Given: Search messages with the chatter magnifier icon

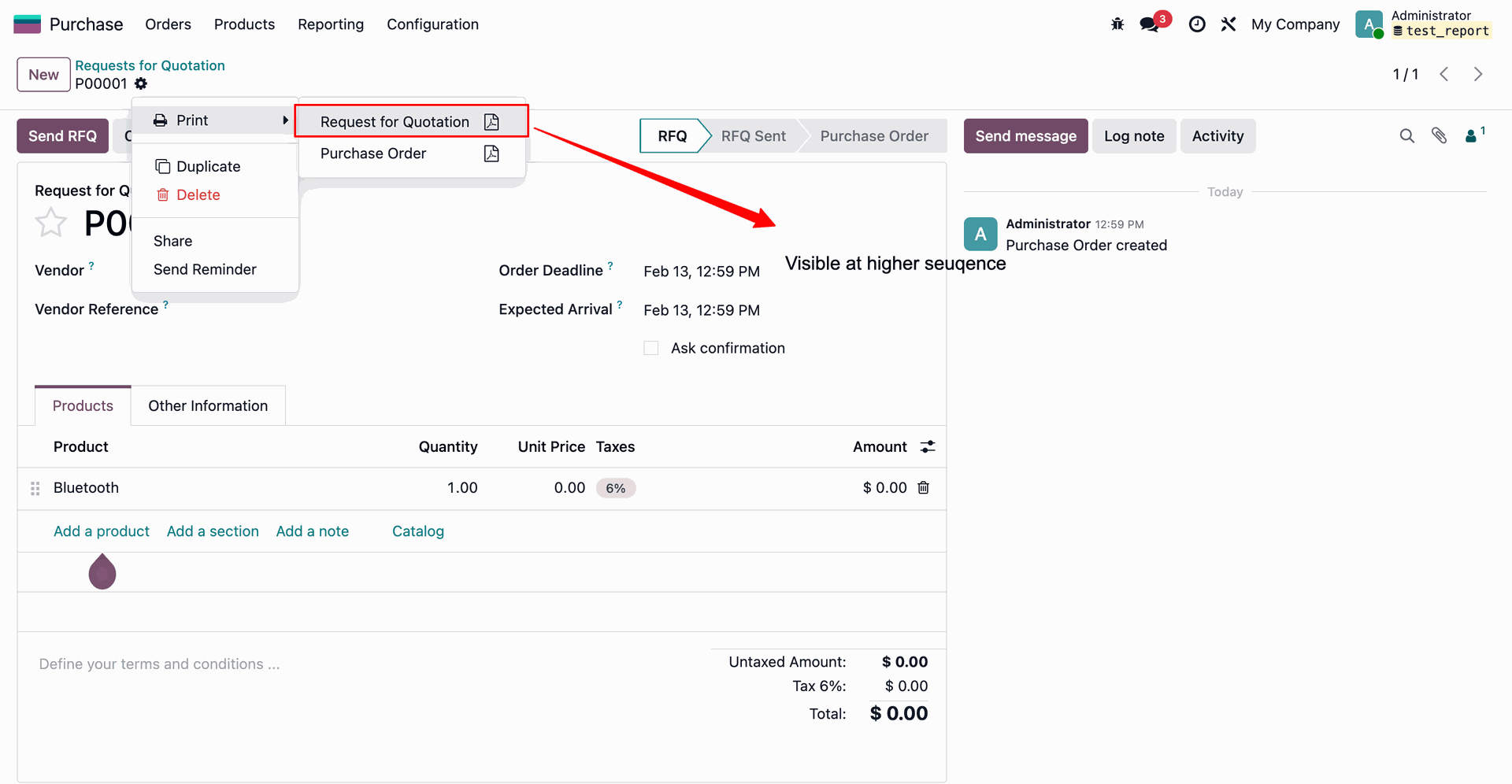Looking at the screenshot, I should (1406, 136).
